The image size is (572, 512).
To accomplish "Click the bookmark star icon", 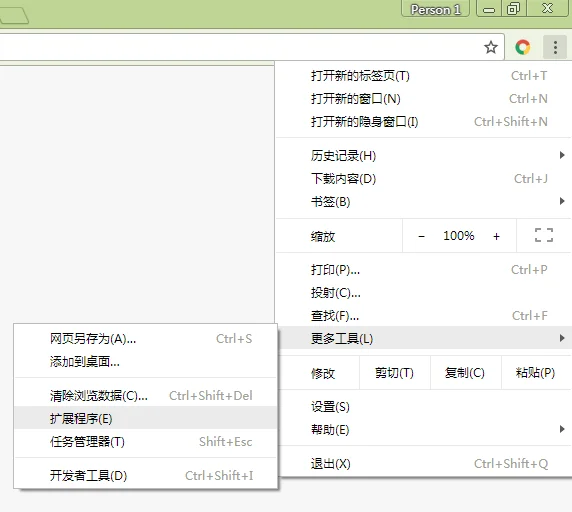I will [491, 47].
